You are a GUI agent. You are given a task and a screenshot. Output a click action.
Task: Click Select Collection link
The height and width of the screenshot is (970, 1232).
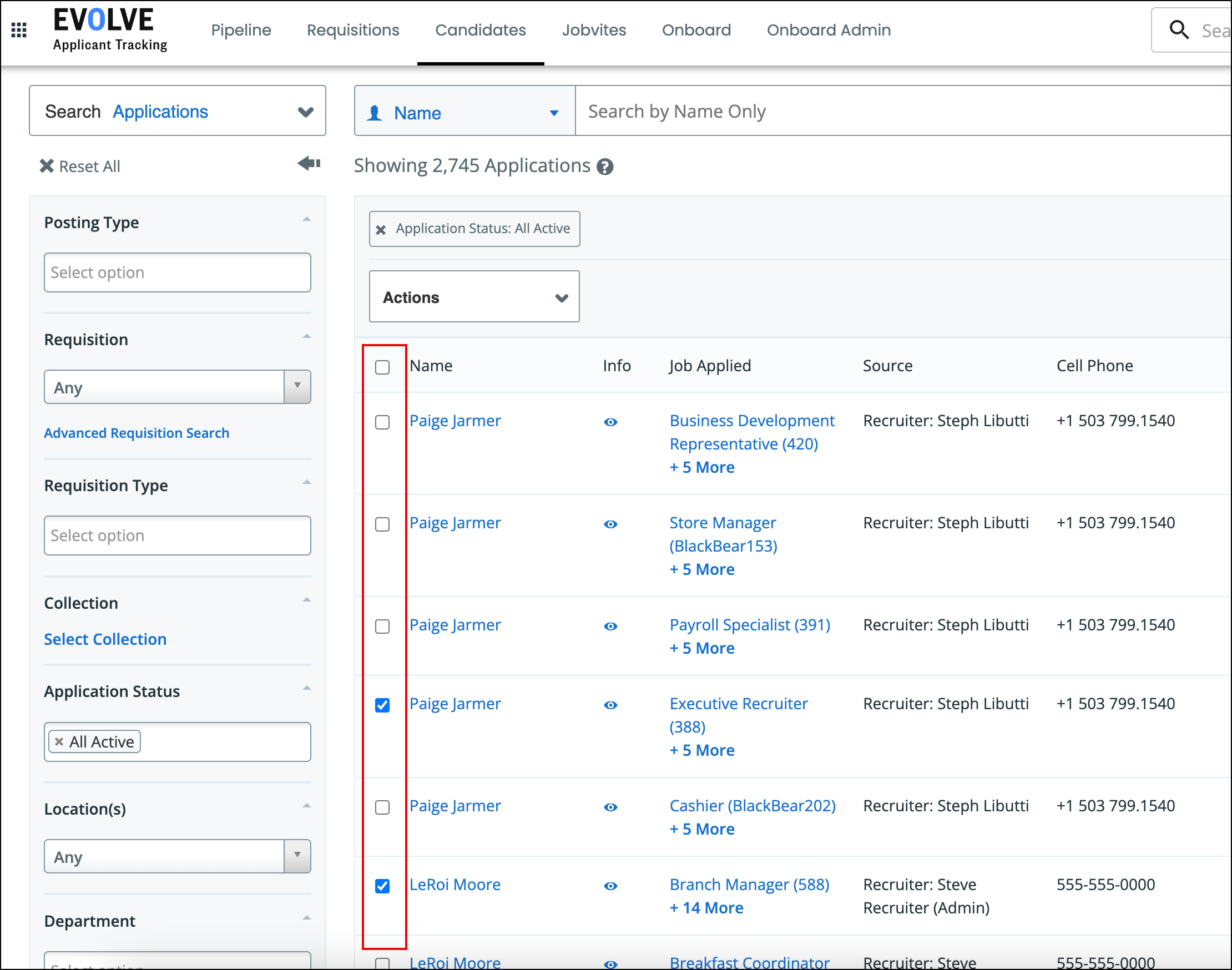pos(105,639)
